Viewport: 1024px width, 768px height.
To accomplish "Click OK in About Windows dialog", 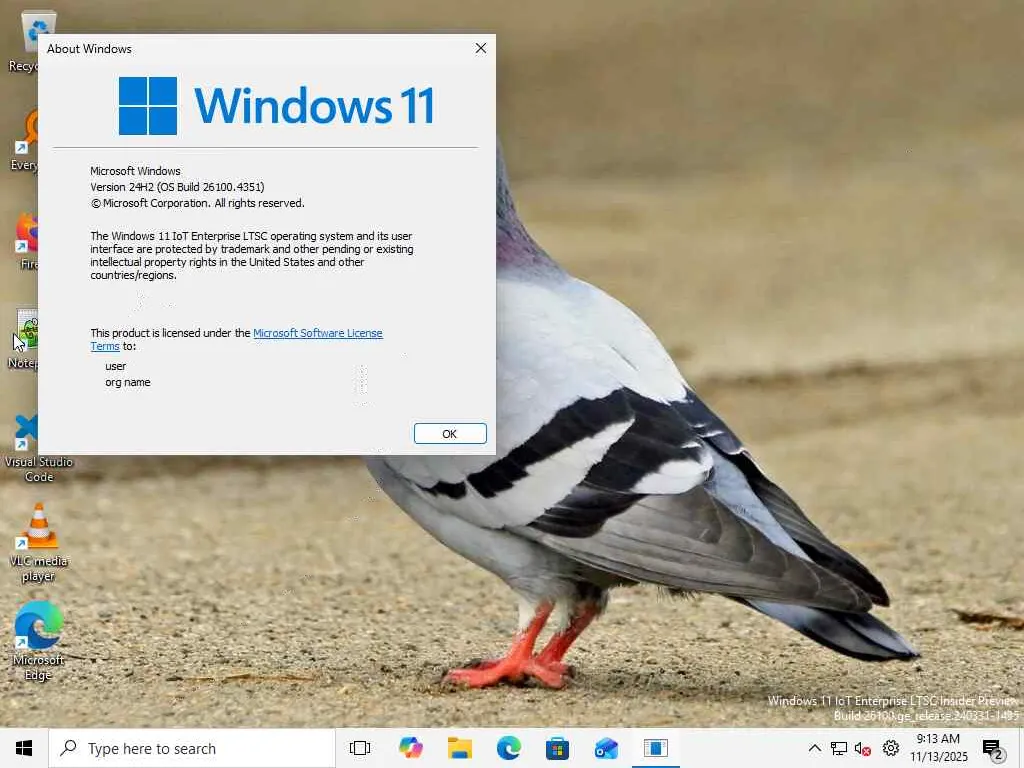I will tap(450, 434).
